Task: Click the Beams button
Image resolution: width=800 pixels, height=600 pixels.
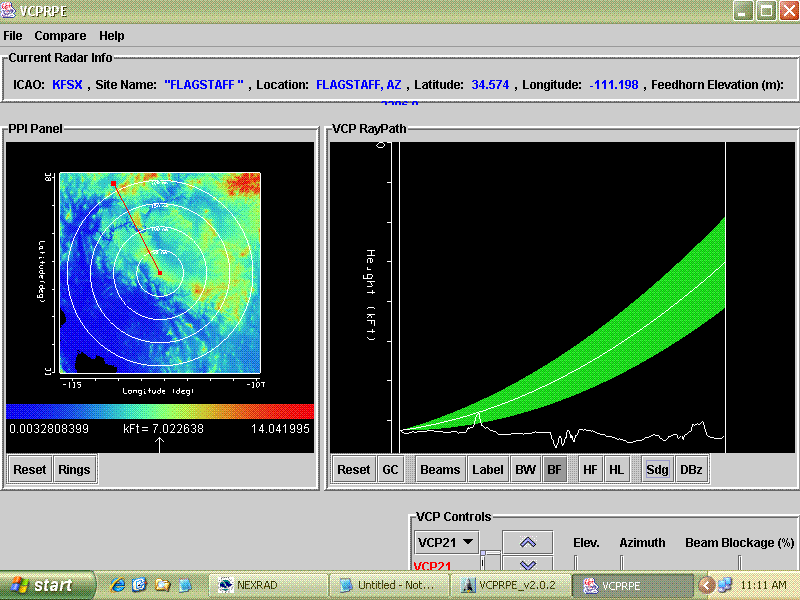Action: (440, 469)
